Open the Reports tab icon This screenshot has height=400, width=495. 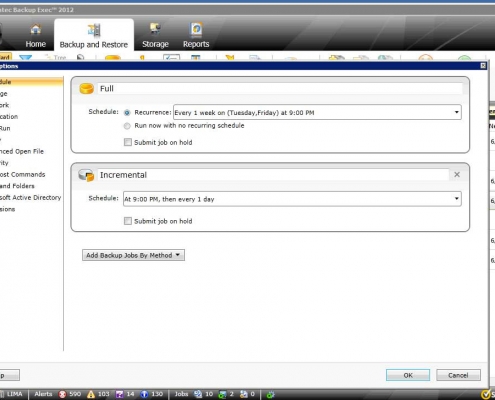tap(196, 29)
